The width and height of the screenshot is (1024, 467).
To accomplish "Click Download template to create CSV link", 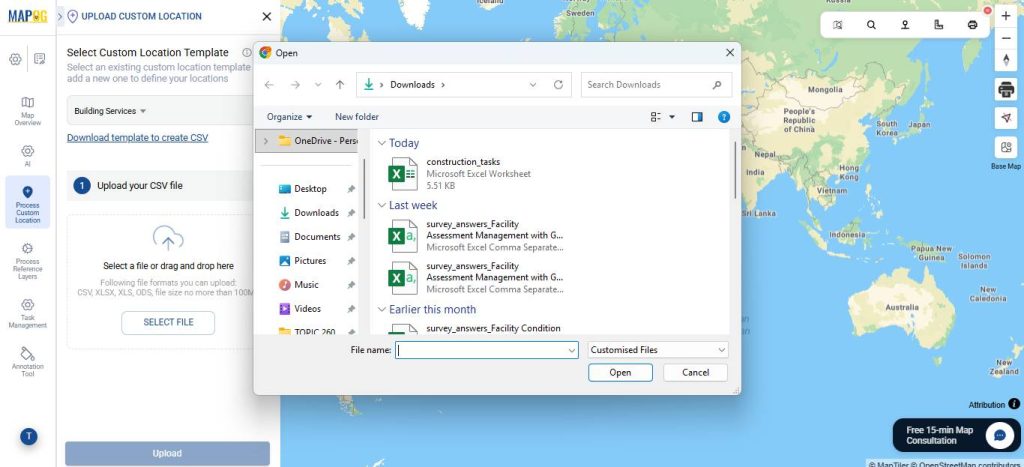I will click(x=138, y=138).
